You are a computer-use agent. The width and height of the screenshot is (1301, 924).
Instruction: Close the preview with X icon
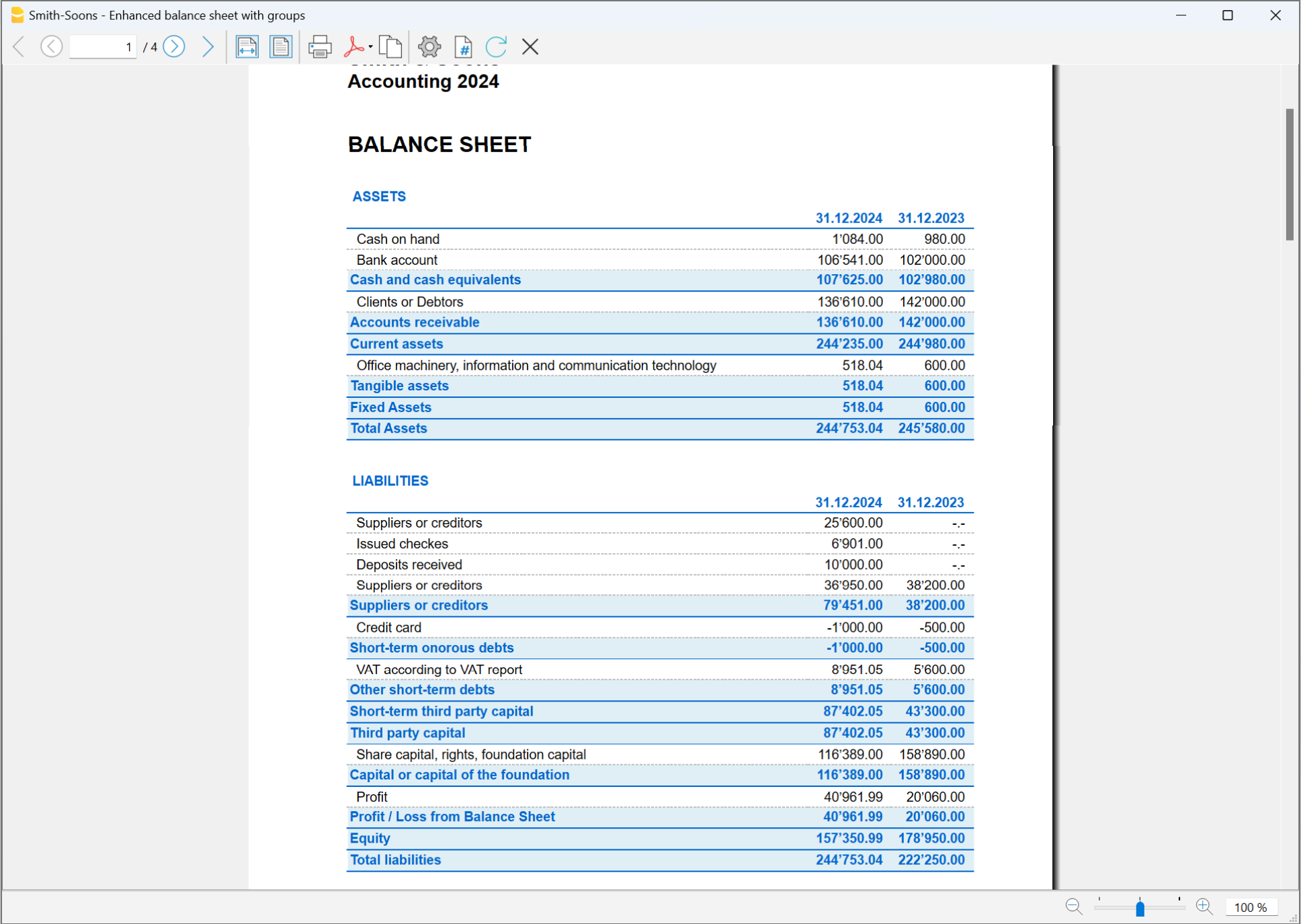[530, 46]
